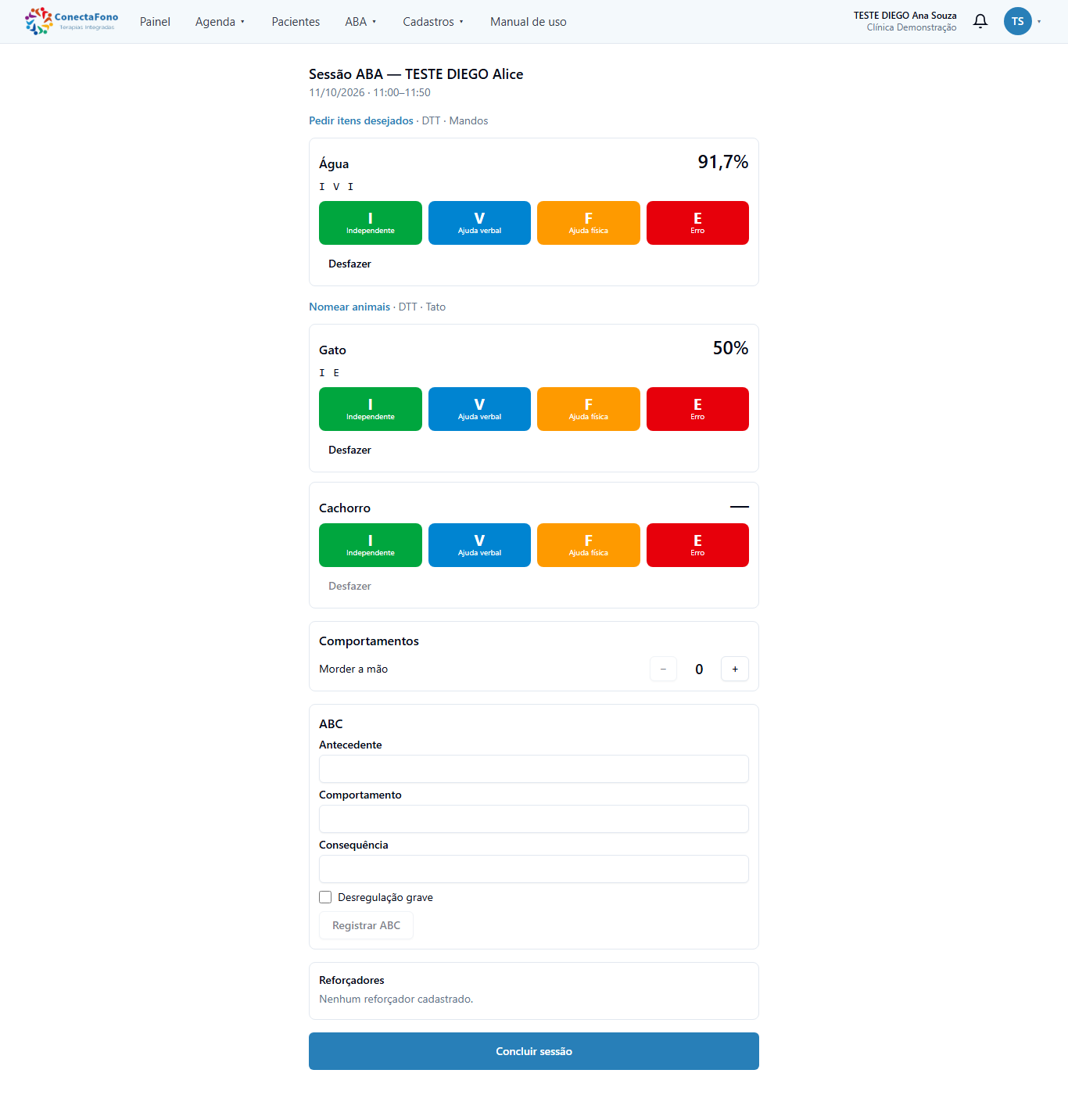Click 'Nenhum reforçador cadastrado.' text
Screen dimensions: 1068x1120
396,999
